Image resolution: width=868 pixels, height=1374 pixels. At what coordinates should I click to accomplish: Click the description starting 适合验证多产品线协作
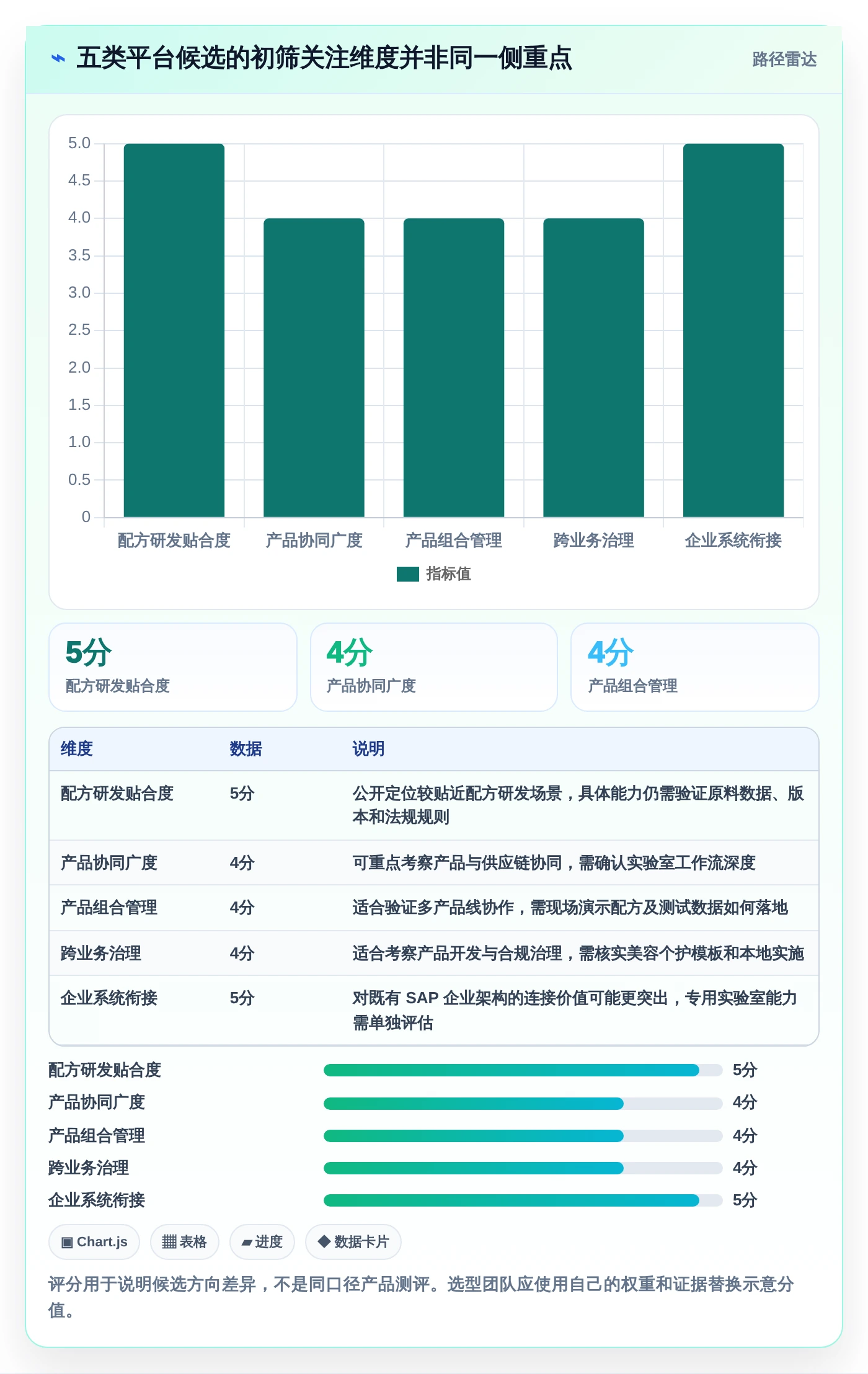tap(570, 908)
